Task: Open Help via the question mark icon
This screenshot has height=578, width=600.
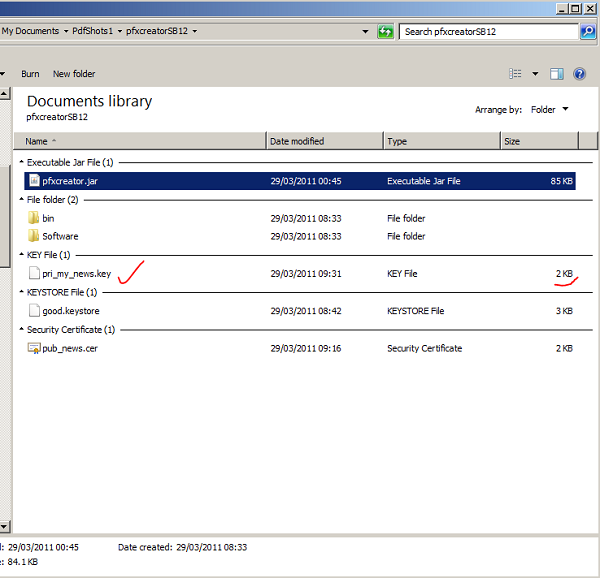Action: point(579,73)
